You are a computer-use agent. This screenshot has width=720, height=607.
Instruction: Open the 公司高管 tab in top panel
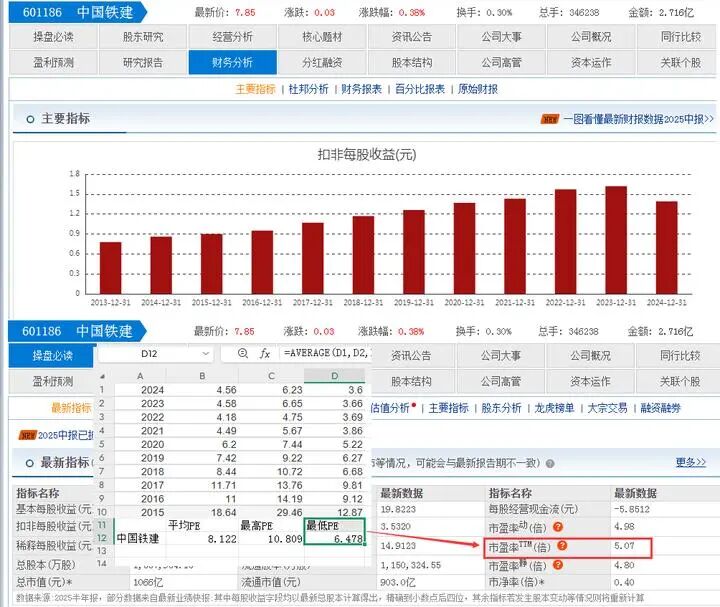click(501, 62)
